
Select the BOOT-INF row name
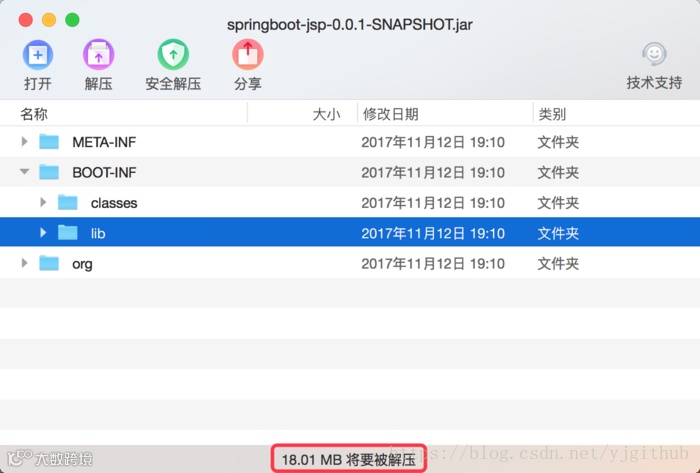click(104, 173)
